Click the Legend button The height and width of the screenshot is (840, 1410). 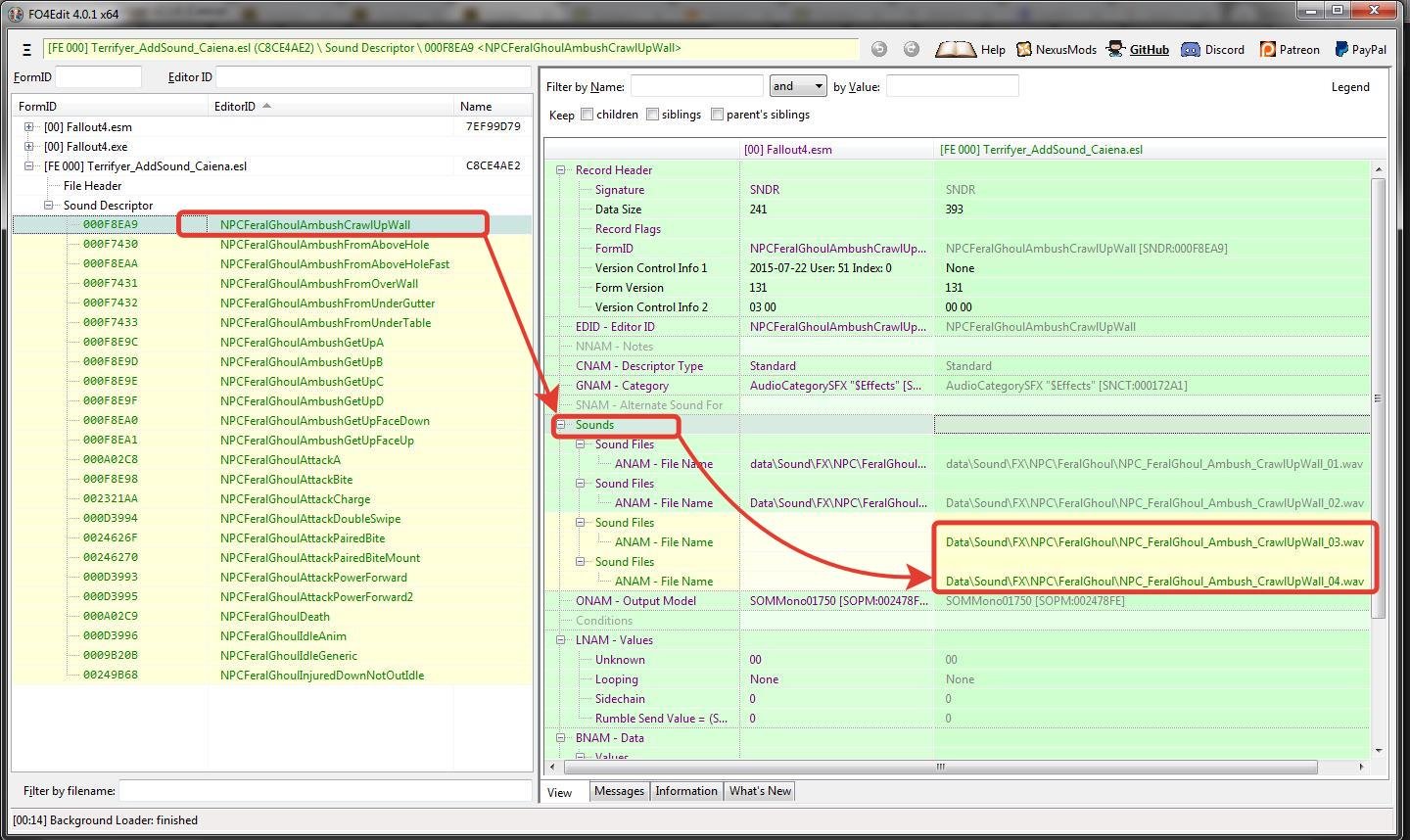(1349, 87)
